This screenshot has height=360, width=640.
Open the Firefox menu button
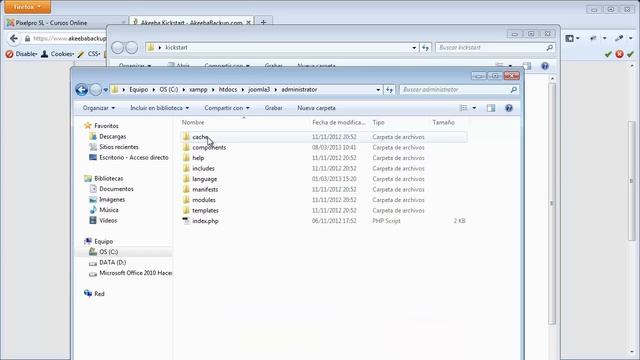[27, 7]
